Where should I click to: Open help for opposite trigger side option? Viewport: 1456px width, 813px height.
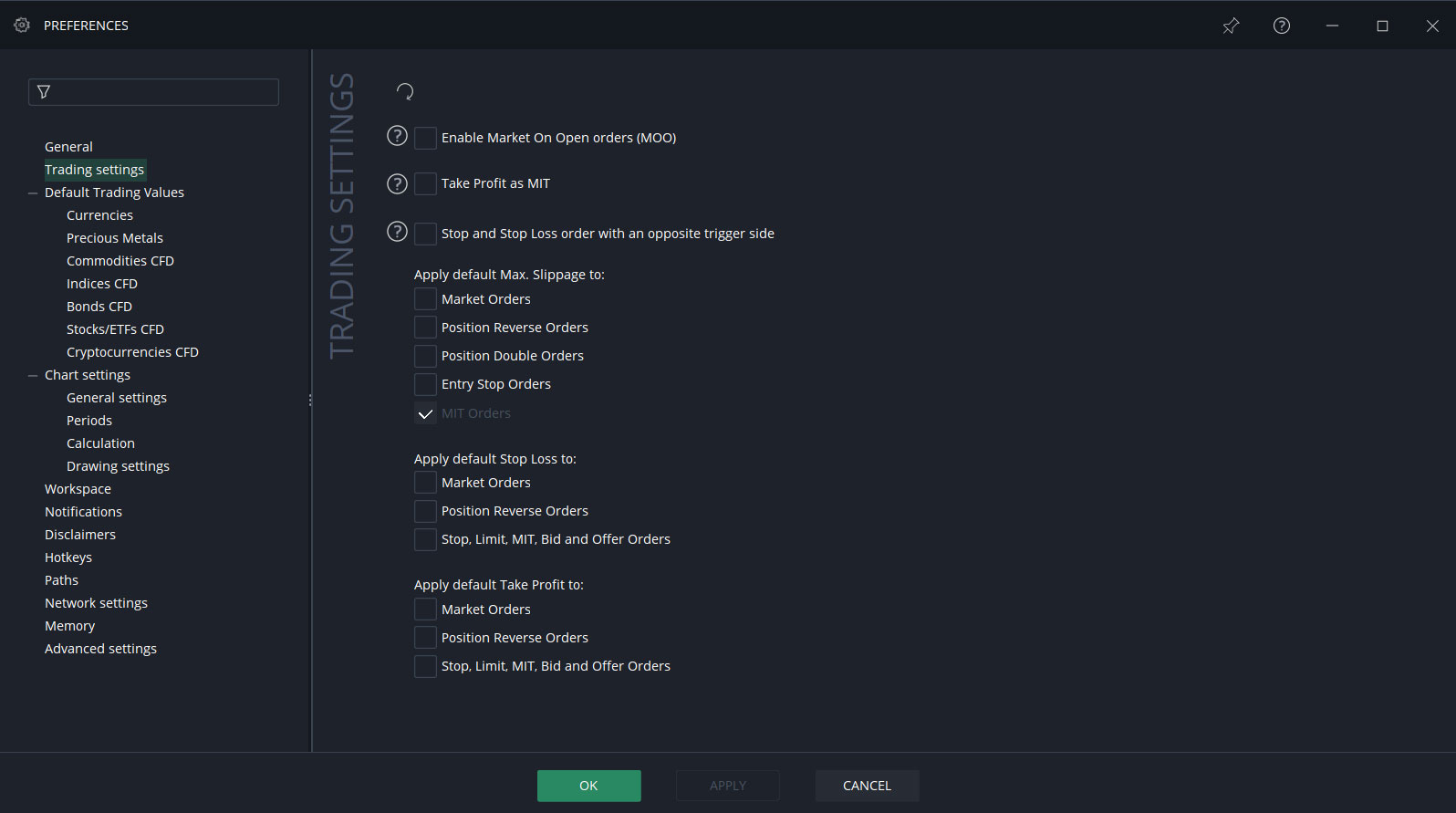click(397, 232)
